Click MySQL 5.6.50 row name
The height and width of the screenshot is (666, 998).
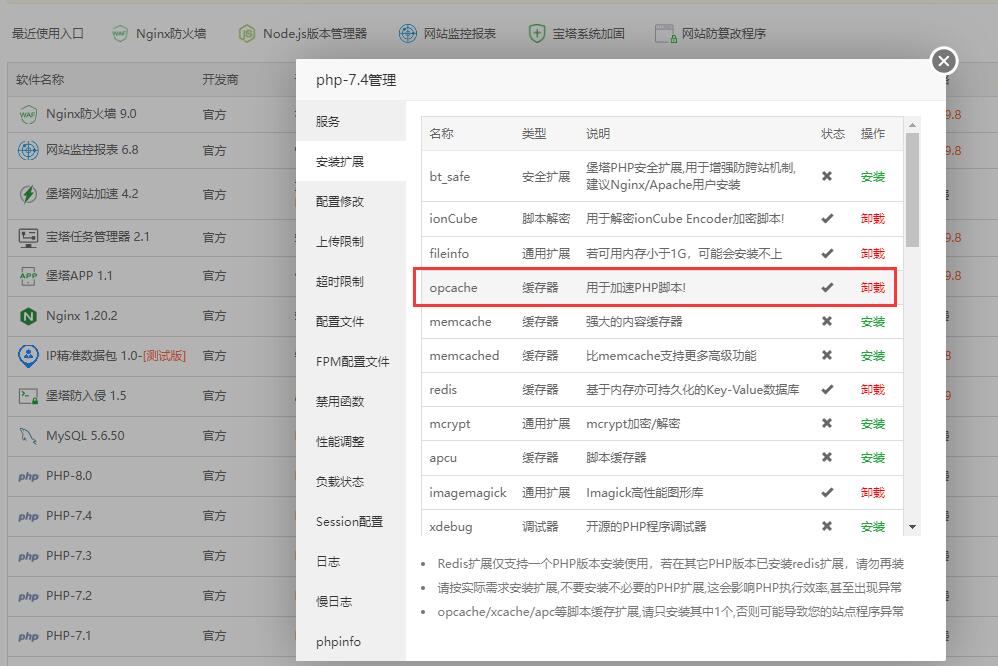(85, 436)
